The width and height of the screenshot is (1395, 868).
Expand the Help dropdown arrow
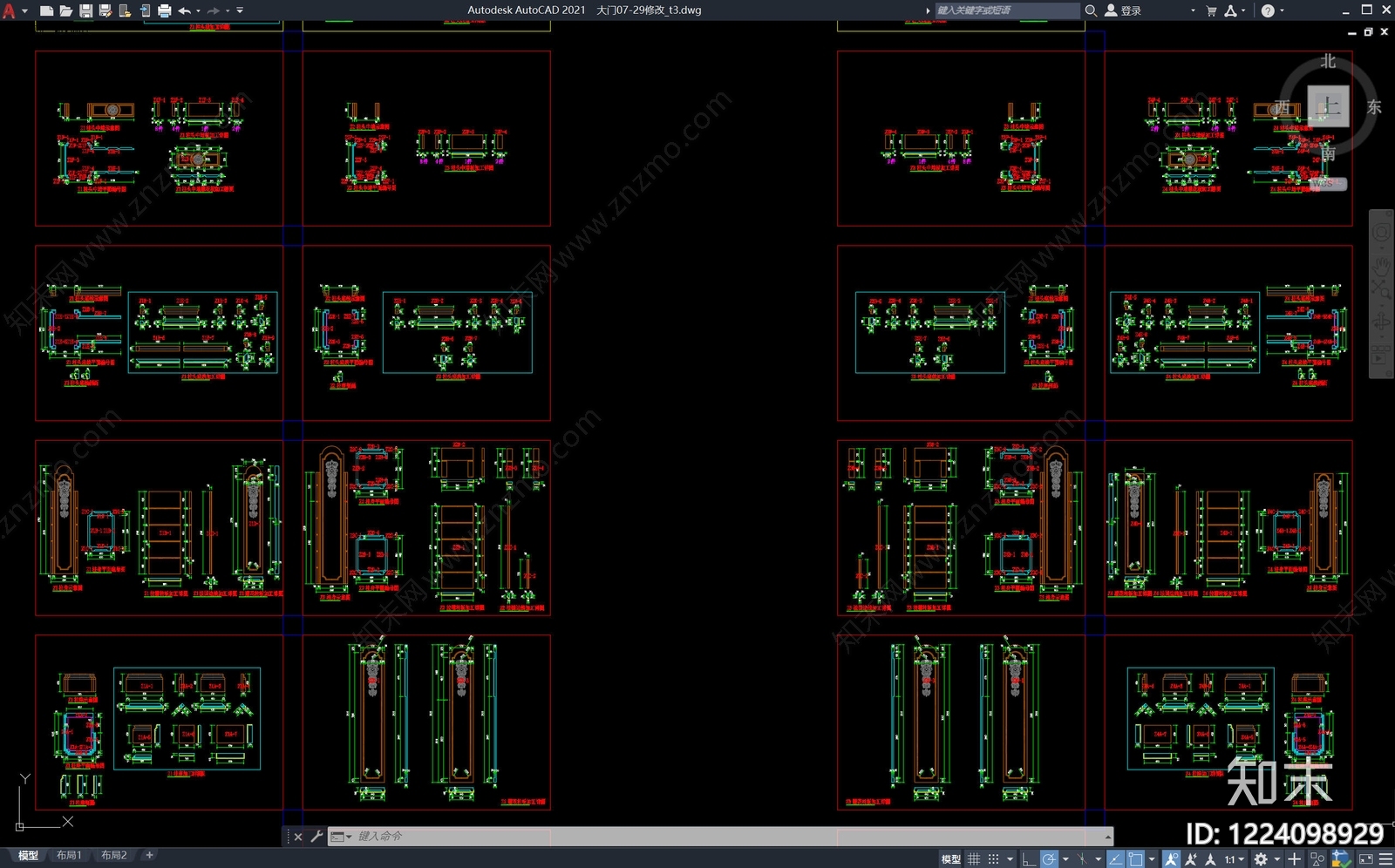[1282, 10]
